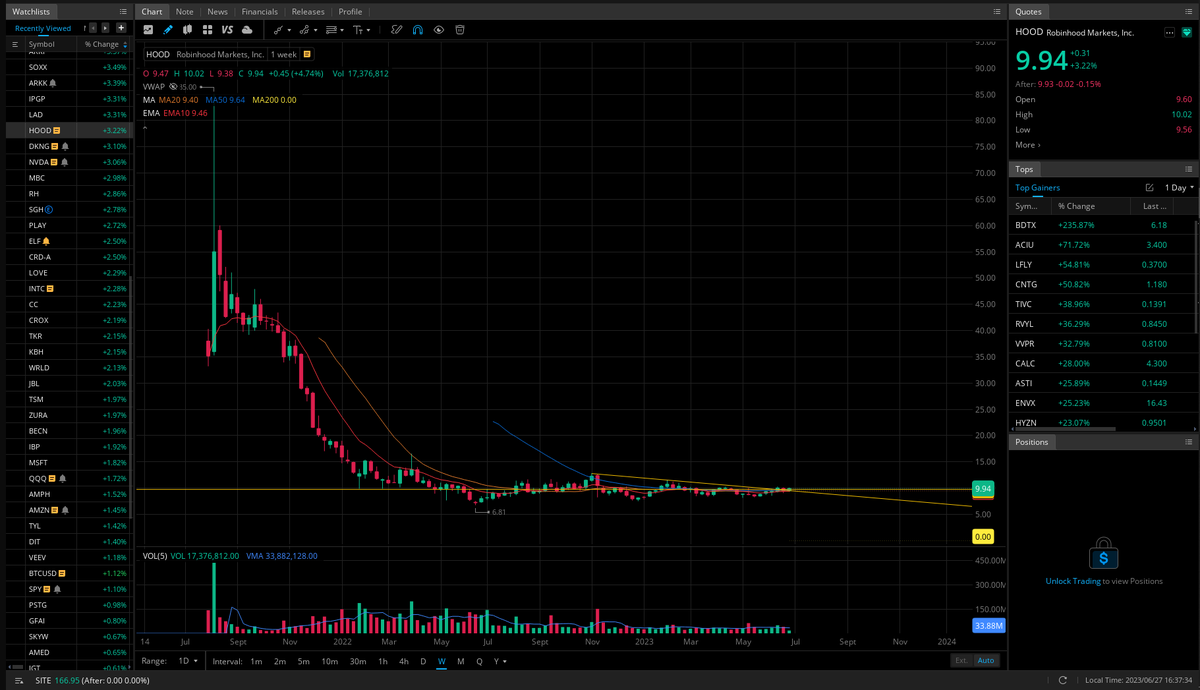The width and height of the screenshot is (1200, 690).
Task: Open Positions panel menu icon
Action: point(1189,441)
